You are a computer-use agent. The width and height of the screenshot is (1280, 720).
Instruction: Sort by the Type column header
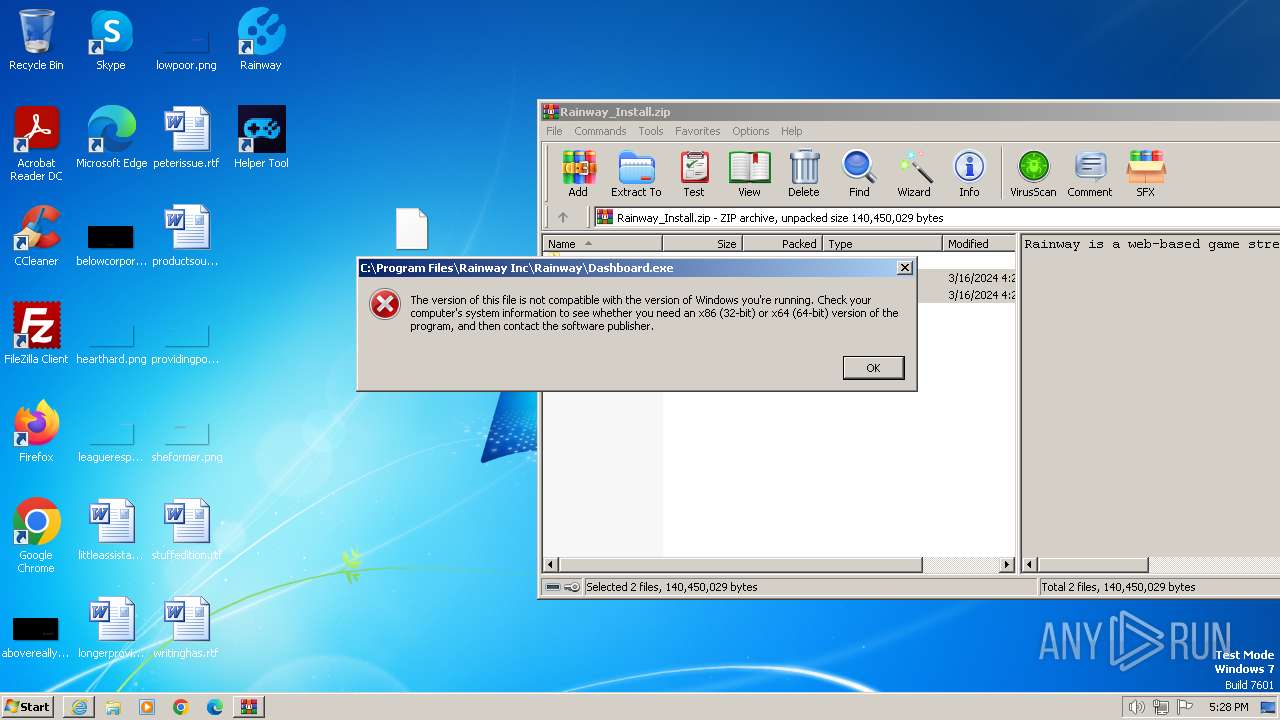coord(882,243)
